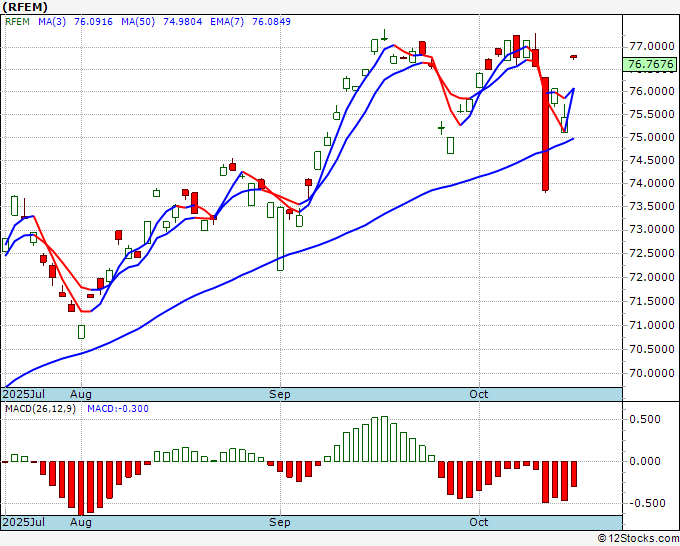This screenshot has width=680, height=546.
Task: Click the 72.5000 price axis label
Action: (x=652, y=253)
